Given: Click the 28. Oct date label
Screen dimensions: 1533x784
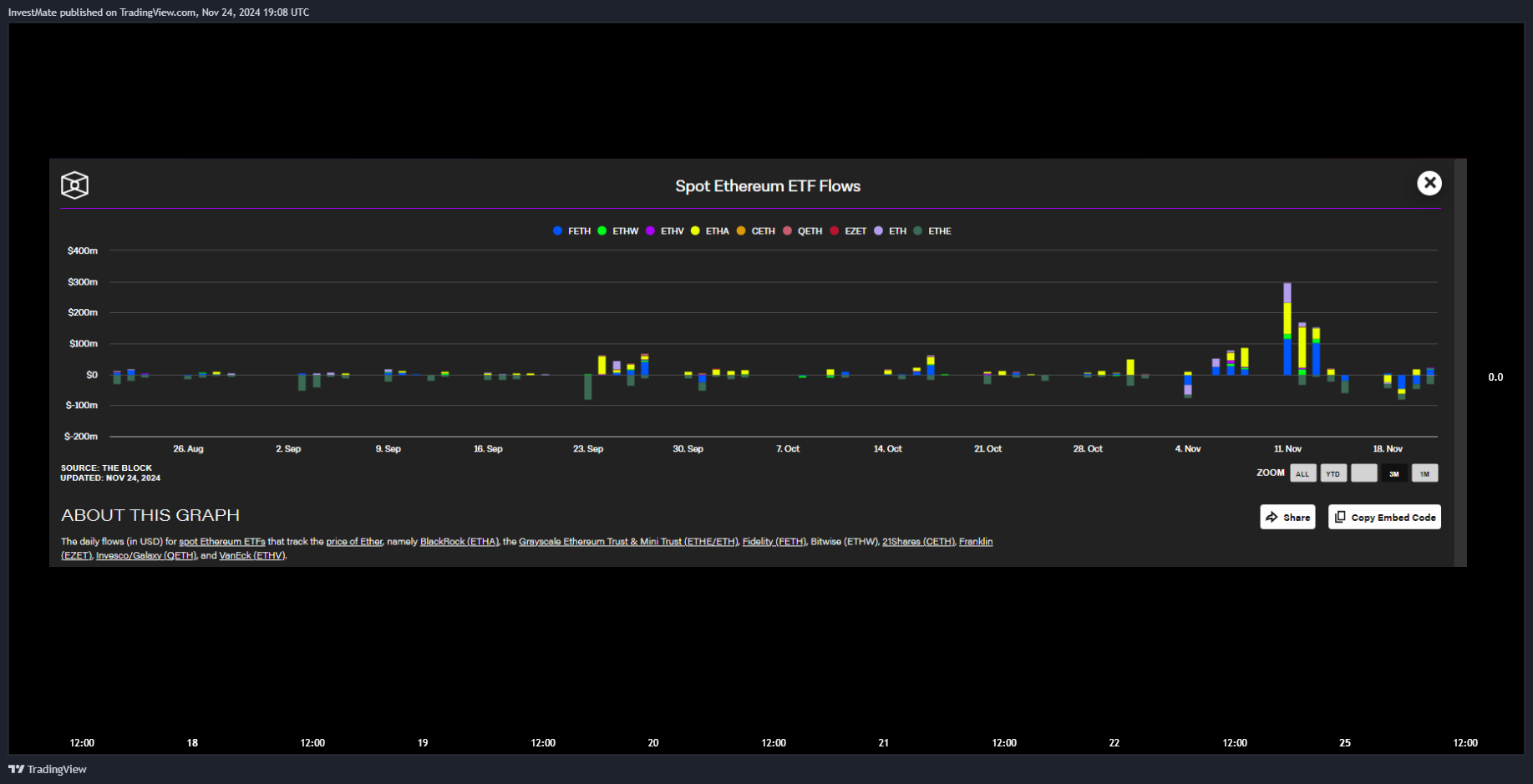Looking at the screenshot, I should [x=1088, y=449].
